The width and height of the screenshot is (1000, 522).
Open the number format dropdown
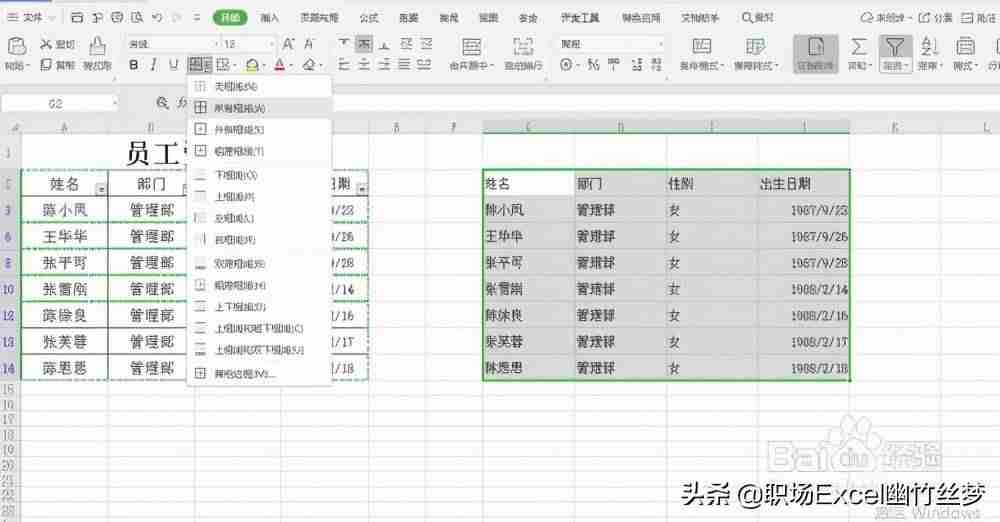click(x=661, y=44)
